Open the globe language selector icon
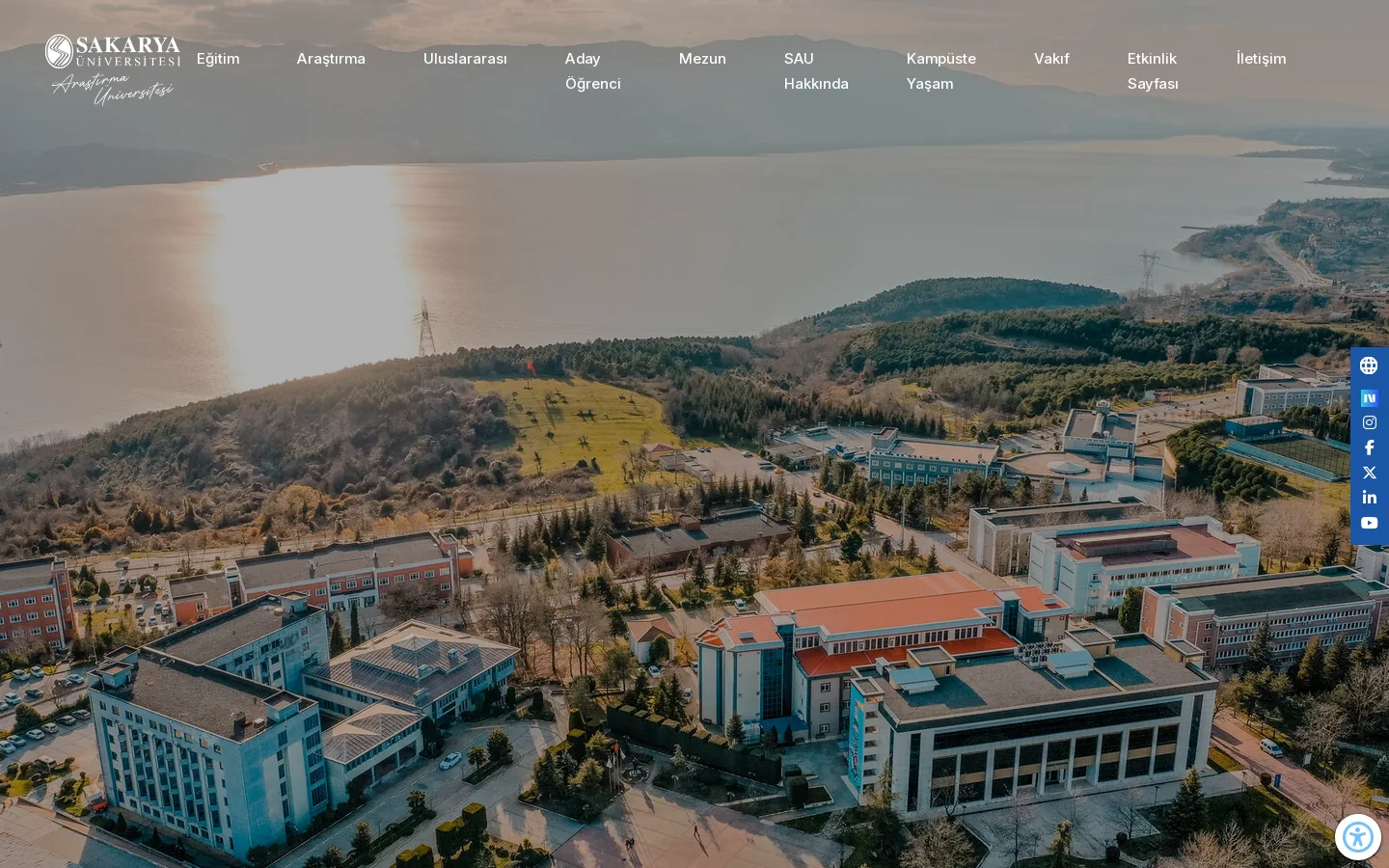1389x868 pixels. (1369, 366)
